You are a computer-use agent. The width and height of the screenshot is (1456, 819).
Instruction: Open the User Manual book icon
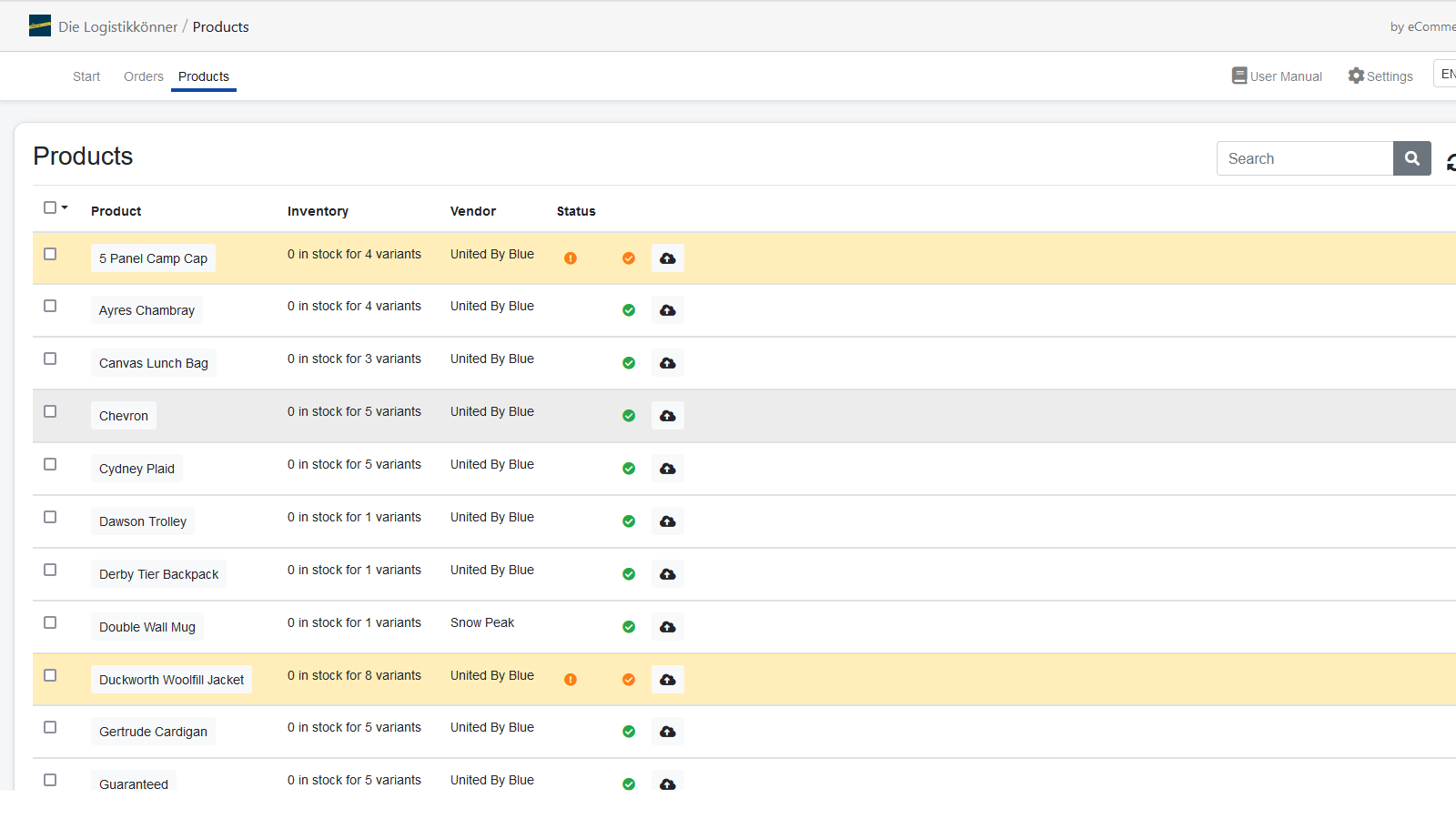(x=1239, y=76)
